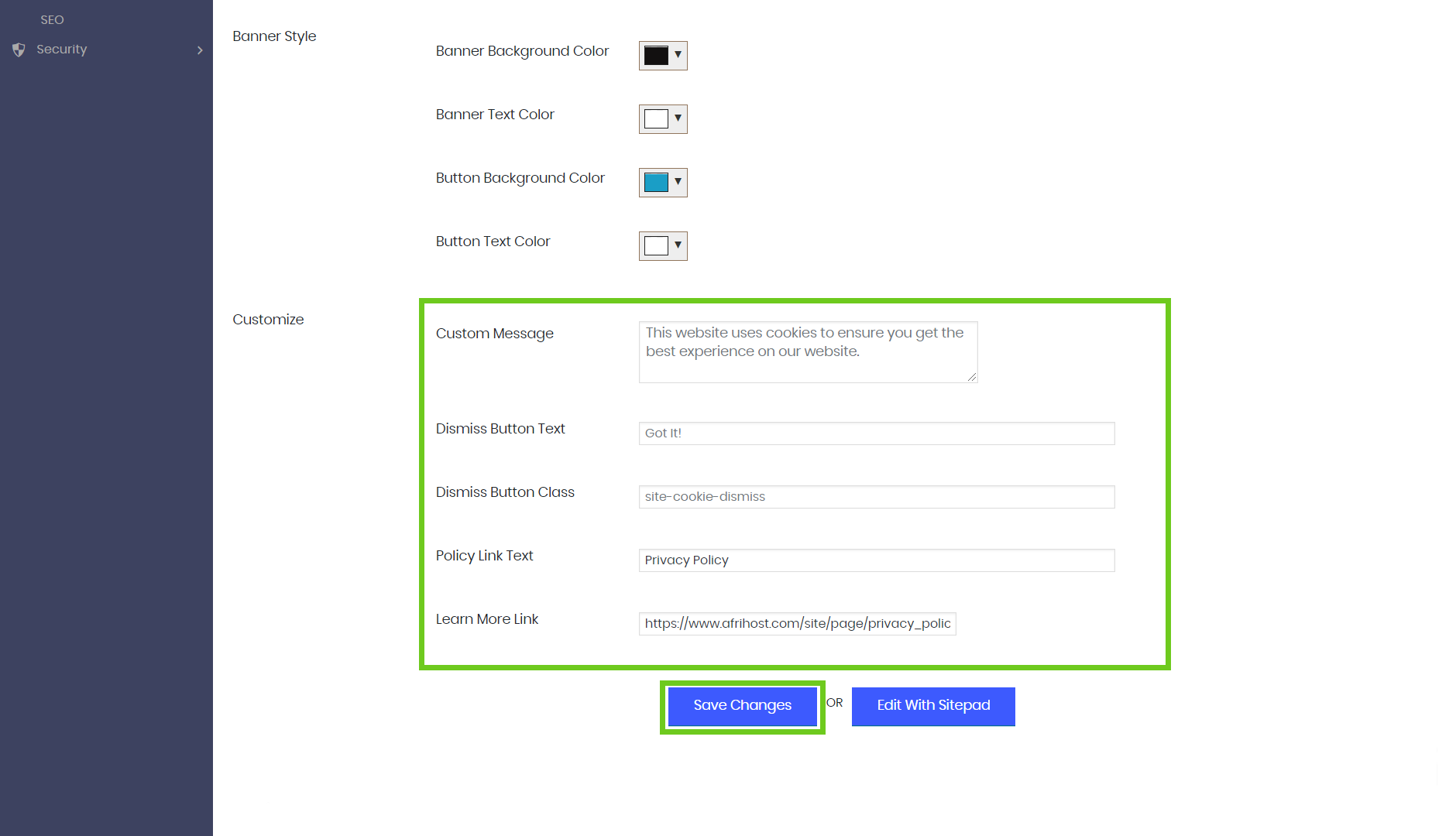The image size is (1456, 836).
Task: Grab the Custom Message textarea resize handle
Action: [x=972, y=377]
